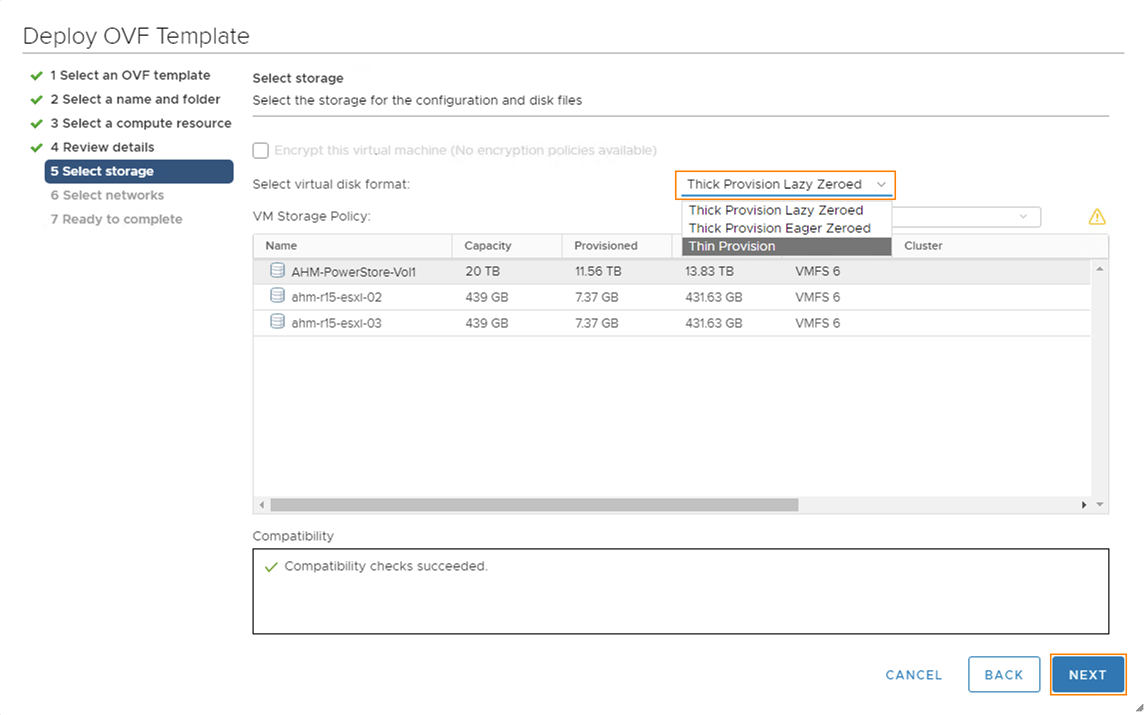This screenshot has width=1145, height=715.
Task: Click the checkmark beside Select a compute resource
Action: coord(36,123)
